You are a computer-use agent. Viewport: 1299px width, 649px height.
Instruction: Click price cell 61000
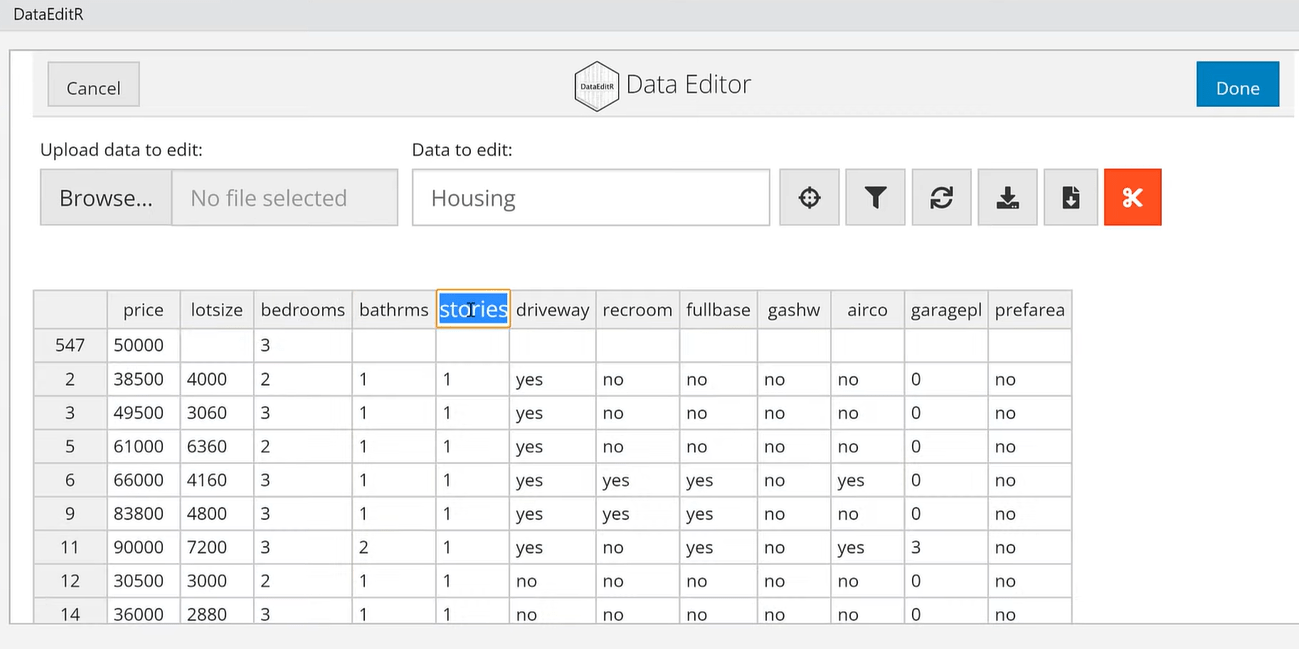tap(143, 446)
